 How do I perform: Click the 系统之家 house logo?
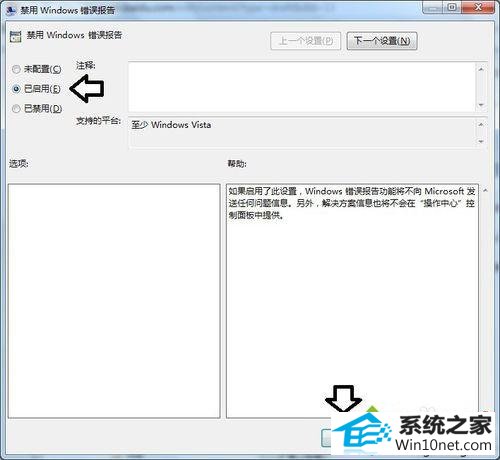[363, 429]
